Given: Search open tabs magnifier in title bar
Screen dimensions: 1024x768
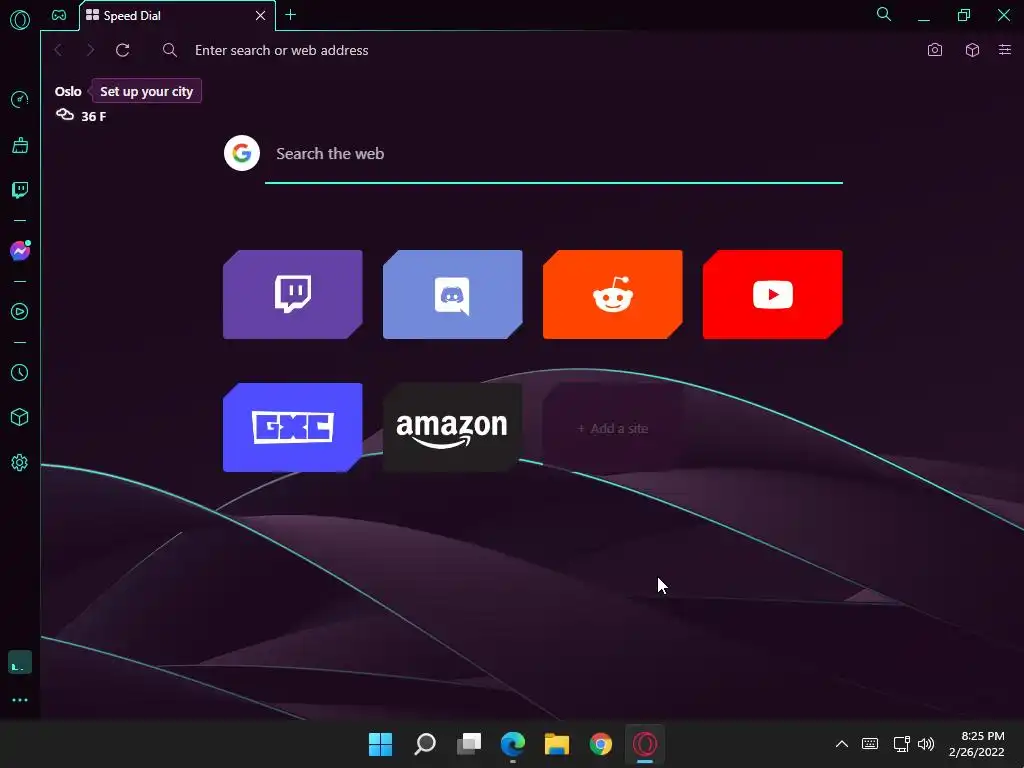Looking at the screenshot, I should coord(884,14).
